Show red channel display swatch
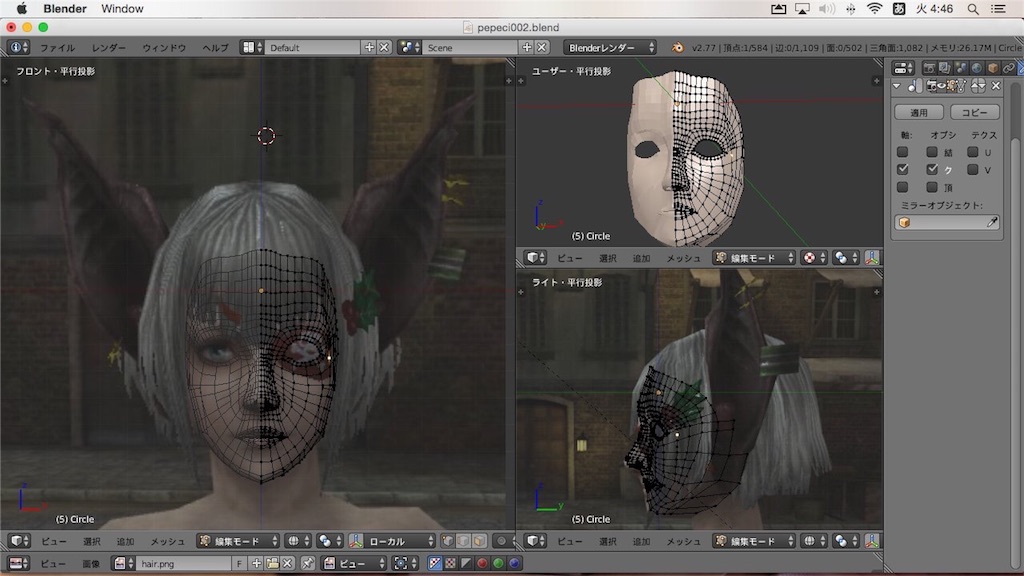 click(482, 563)
